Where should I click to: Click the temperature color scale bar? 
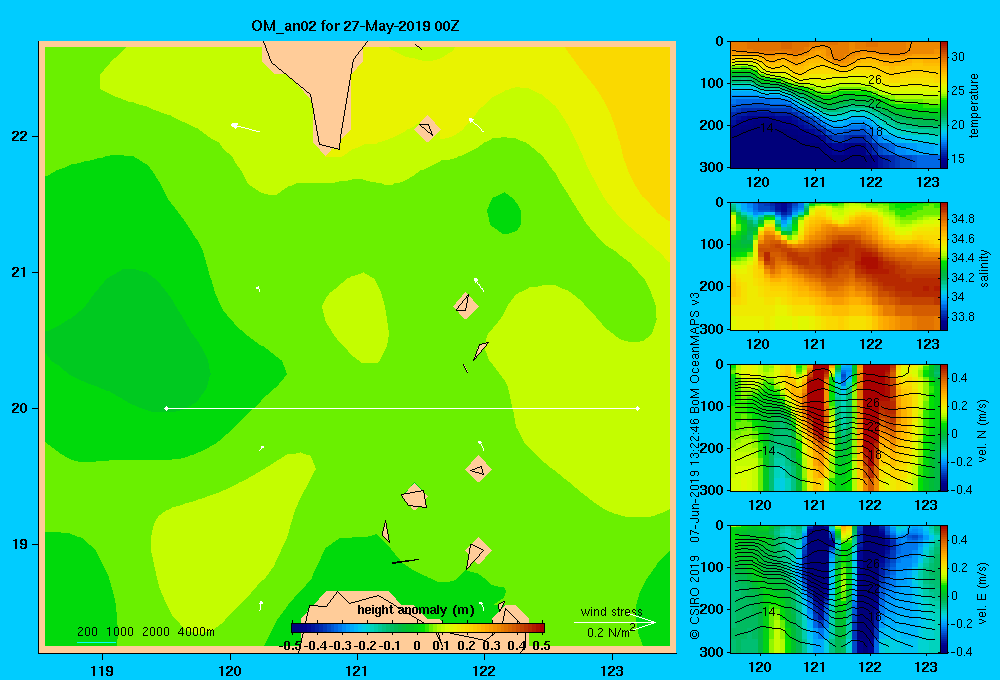pyautogui.click(x=944, y=105)
